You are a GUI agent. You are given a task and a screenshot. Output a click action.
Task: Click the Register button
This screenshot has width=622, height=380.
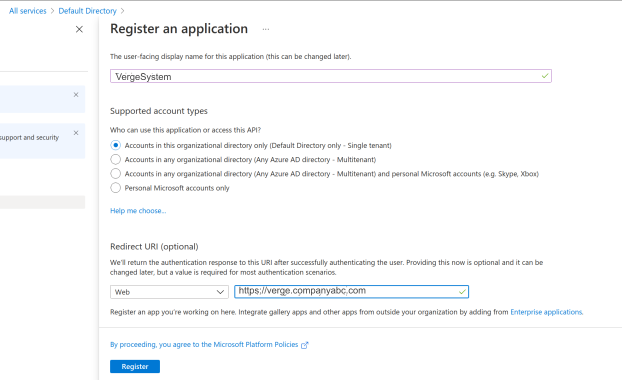pyautogui.click(x=135, y=367)
